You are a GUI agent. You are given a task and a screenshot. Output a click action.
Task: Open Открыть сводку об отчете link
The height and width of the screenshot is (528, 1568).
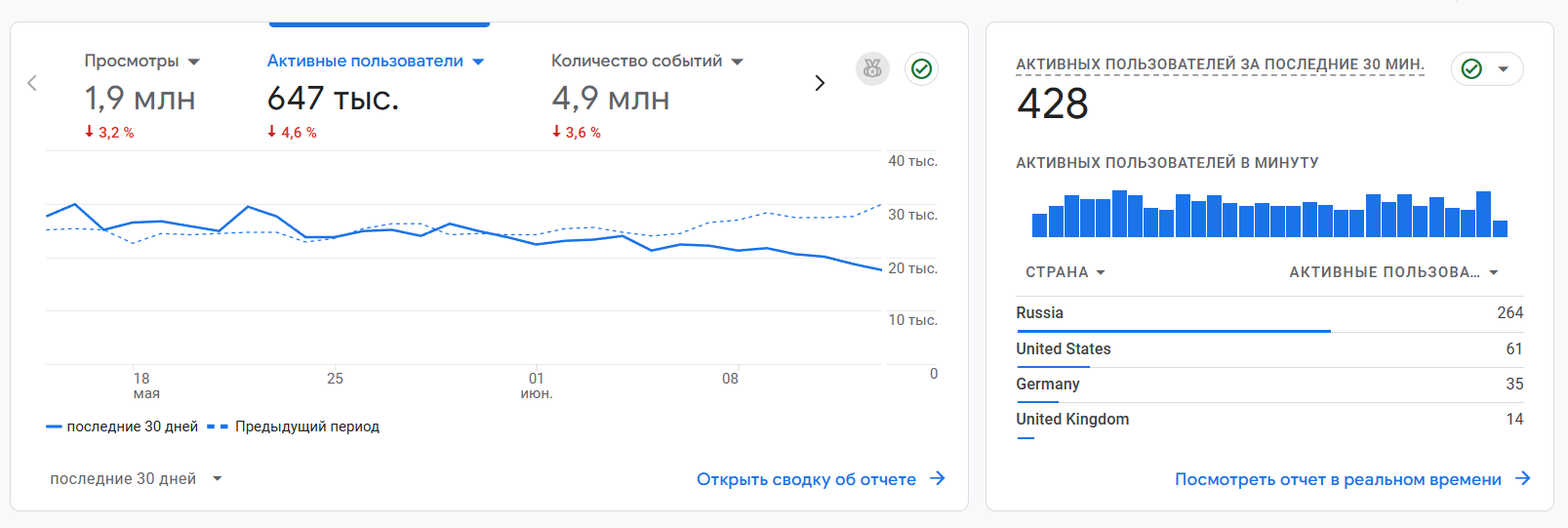click(806, 479)
